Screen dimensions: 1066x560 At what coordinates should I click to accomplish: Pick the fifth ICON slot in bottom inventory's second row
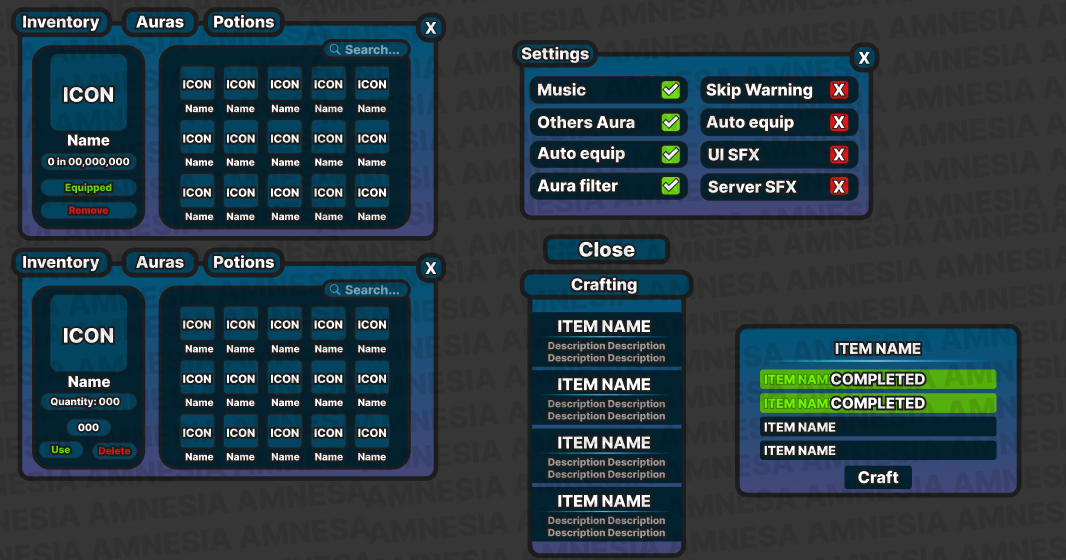372,379
